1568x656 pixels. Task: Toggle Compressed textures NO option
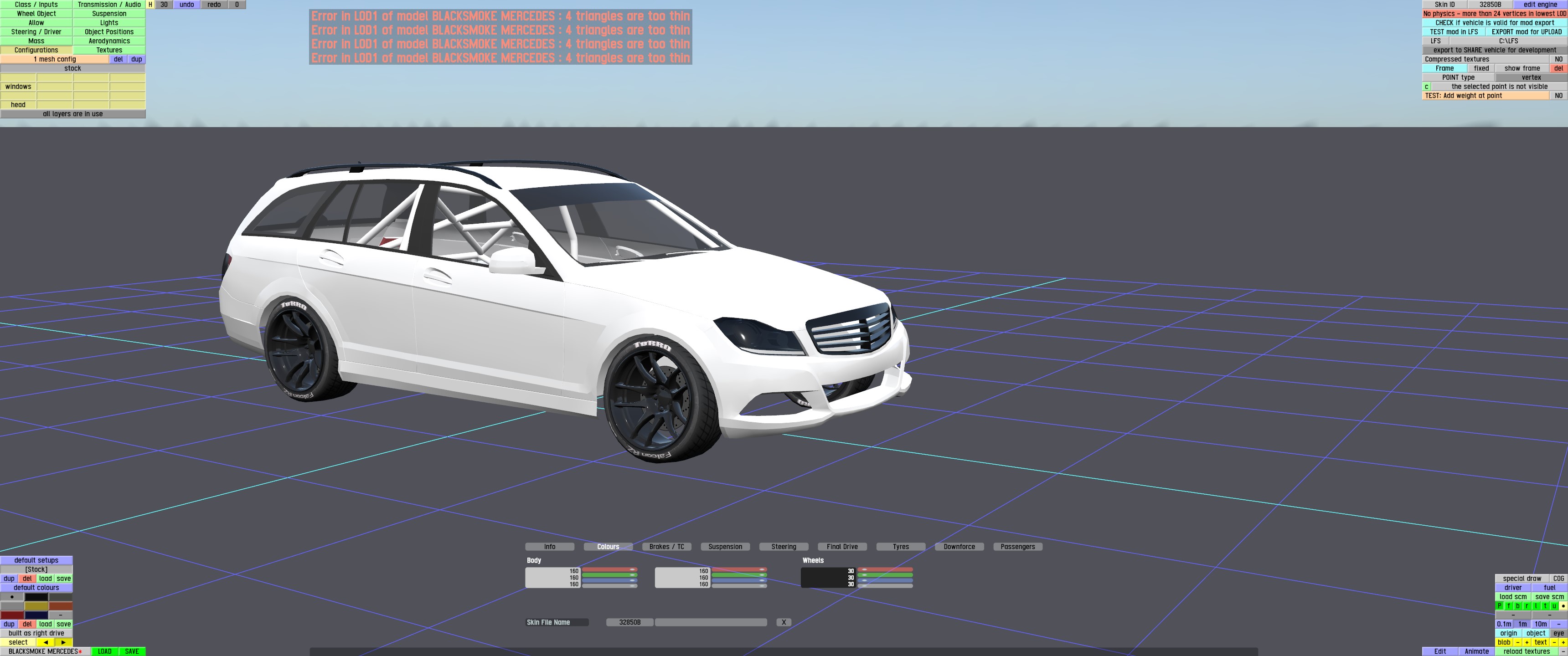tap(1558, 59)
